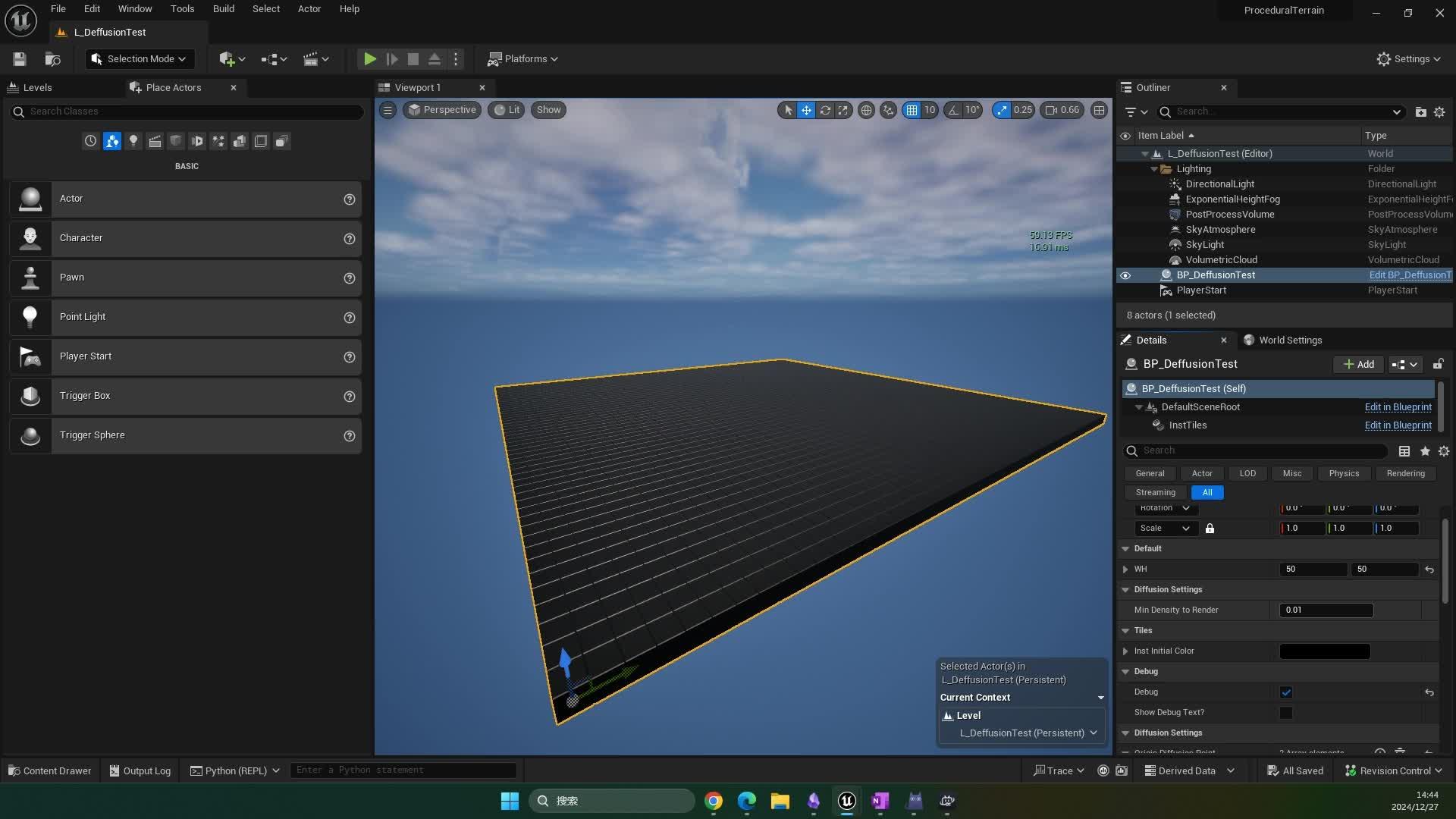Image resolution: width=1456 pixels, height=819 pixels.
Task: Click the Content Drawer button
Action: point(49,770)
